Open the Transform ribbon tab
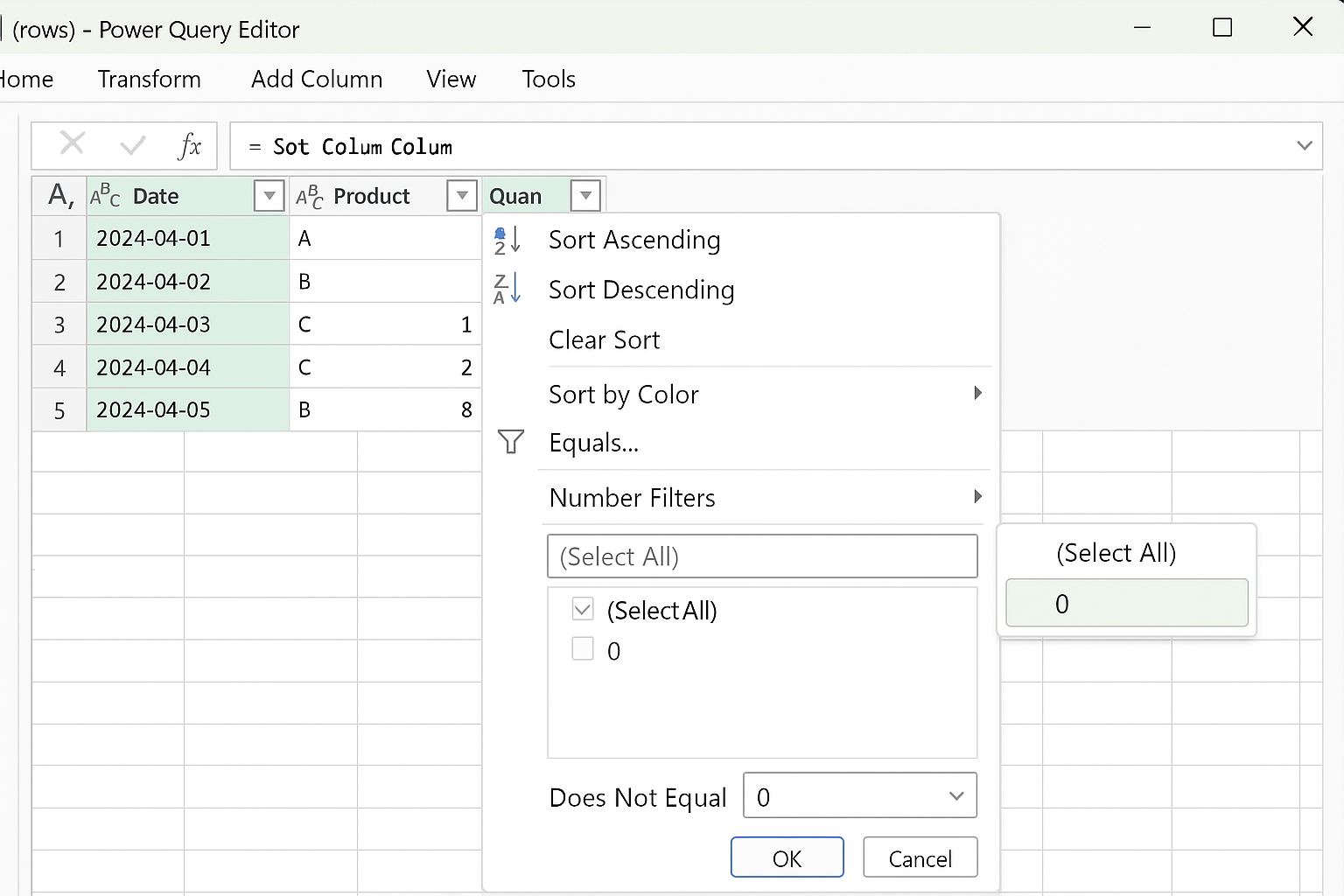 150,79
